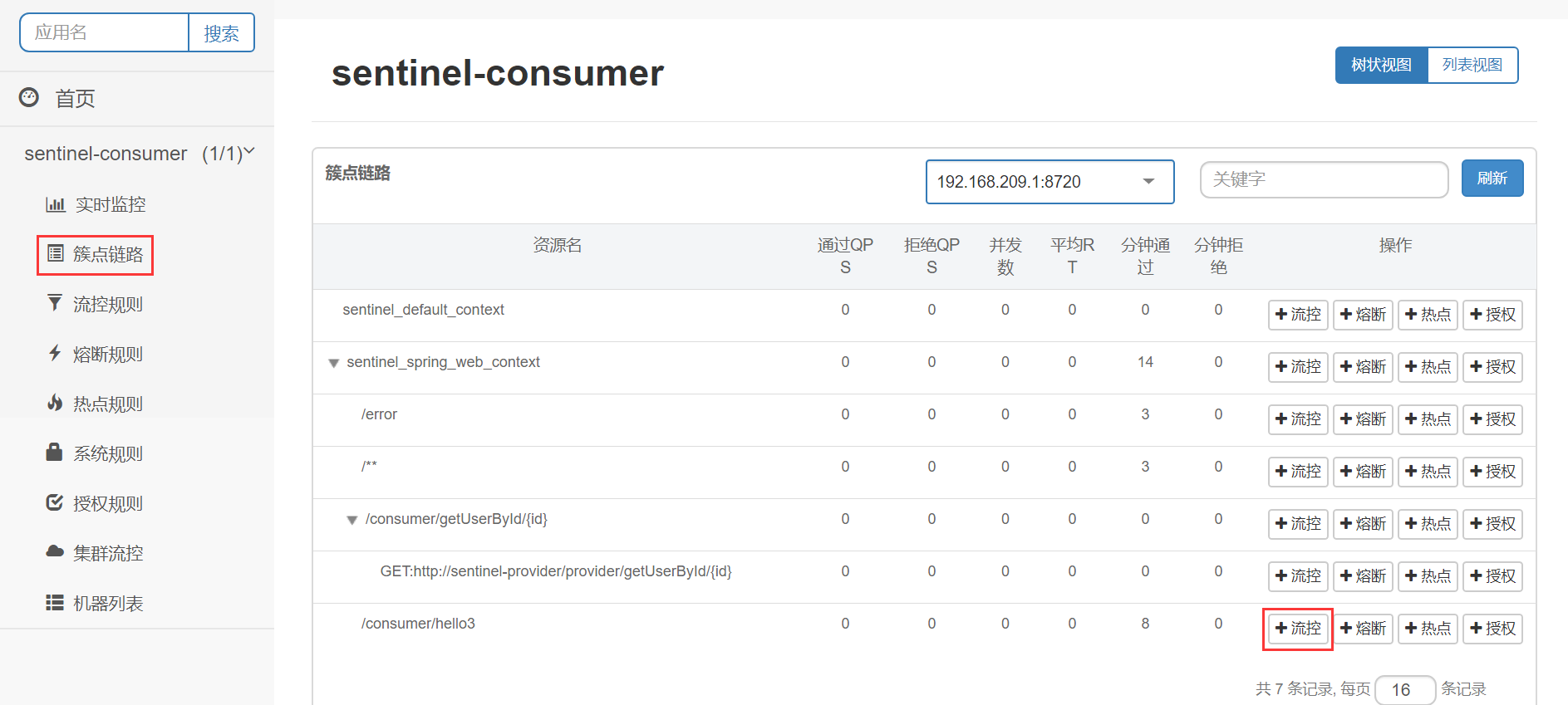Add 热点 rule for /consumer/hello3
Viewport: 1568px width, 705px height.
[x=1428, y=629]
